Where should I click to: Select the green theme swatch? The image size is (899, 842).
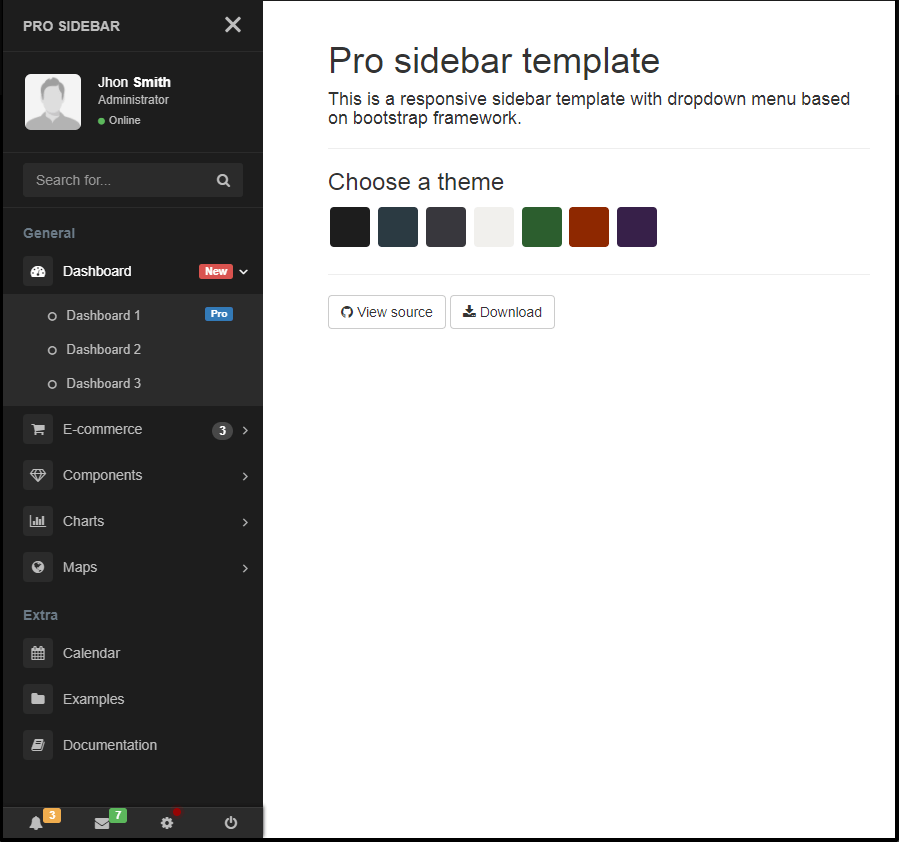coord(541,227)
